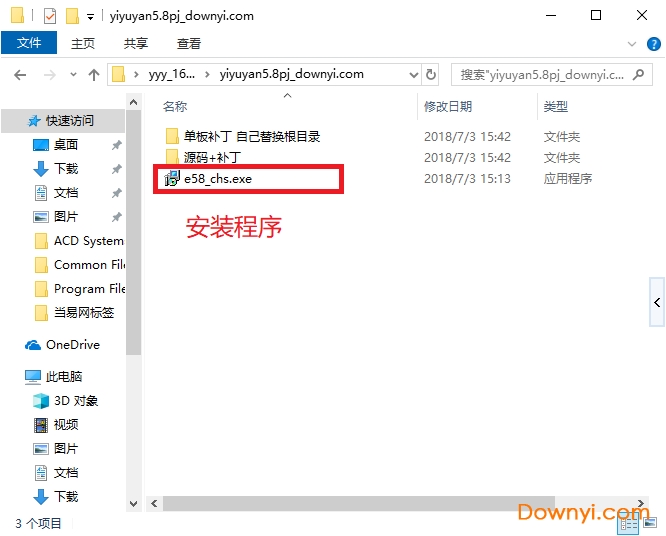Click the OneDrive cloud icon
This screenshot has width=666, height=536.
33,345
